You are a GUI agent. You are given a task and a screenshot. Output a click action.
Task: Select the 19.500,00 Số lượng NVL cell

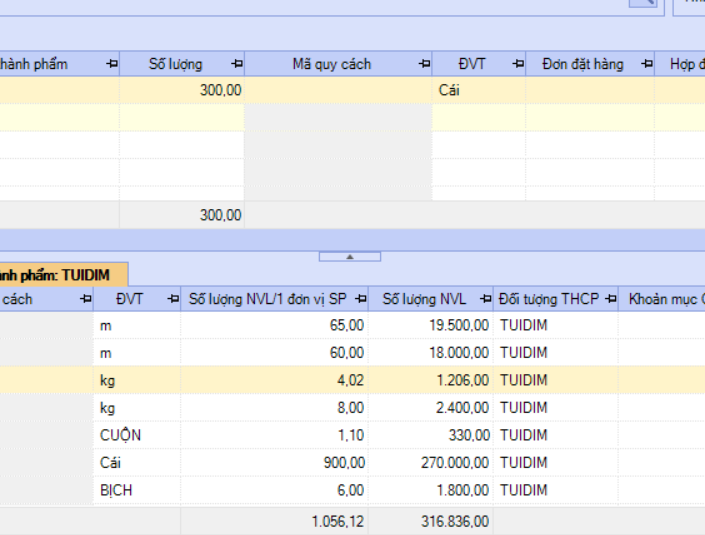point(432,325)
